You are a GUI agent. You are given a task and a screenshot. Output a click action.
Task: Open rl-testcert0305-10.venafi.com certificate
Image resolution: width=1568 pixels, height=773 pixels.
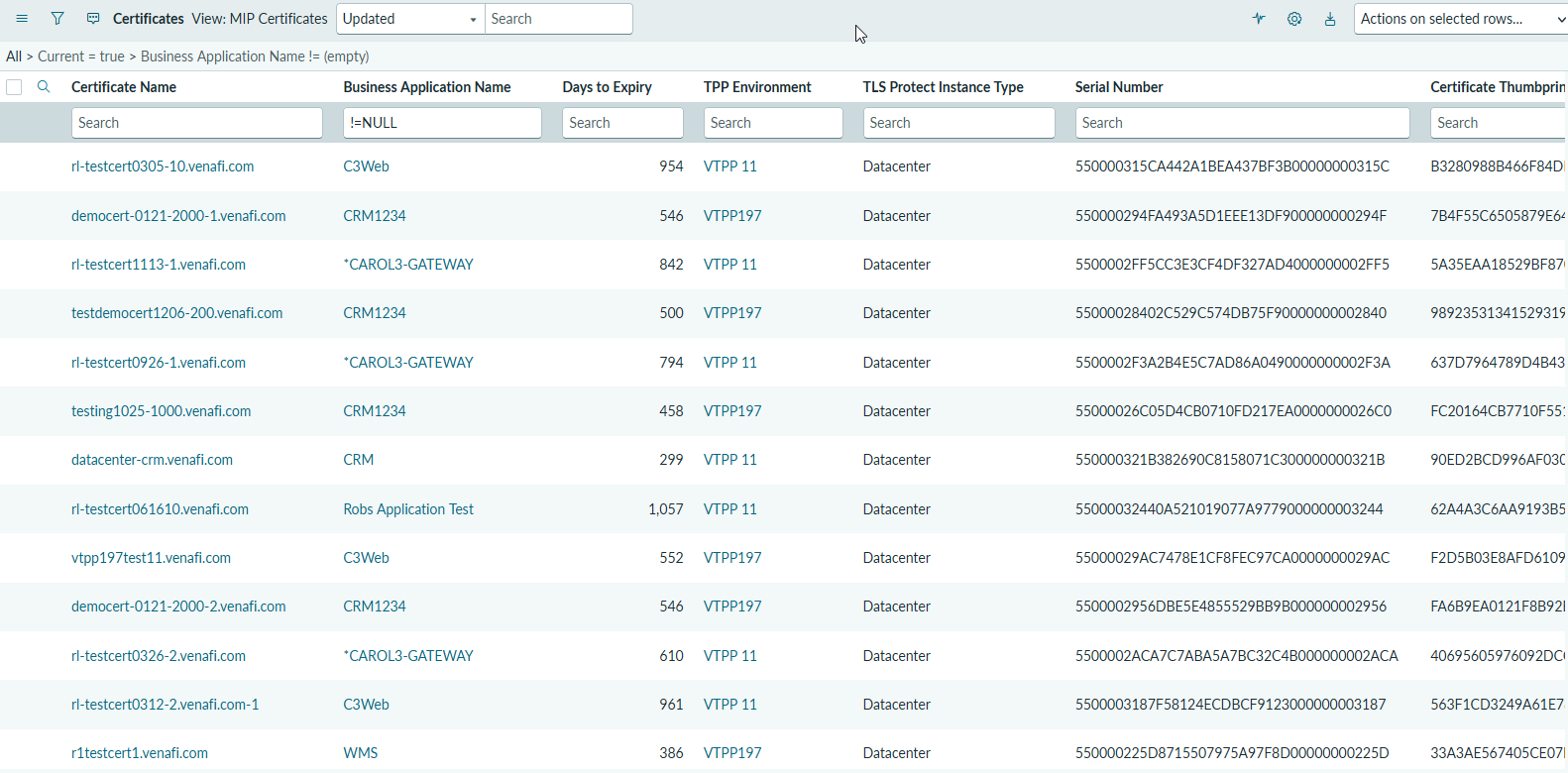(163, 166)
